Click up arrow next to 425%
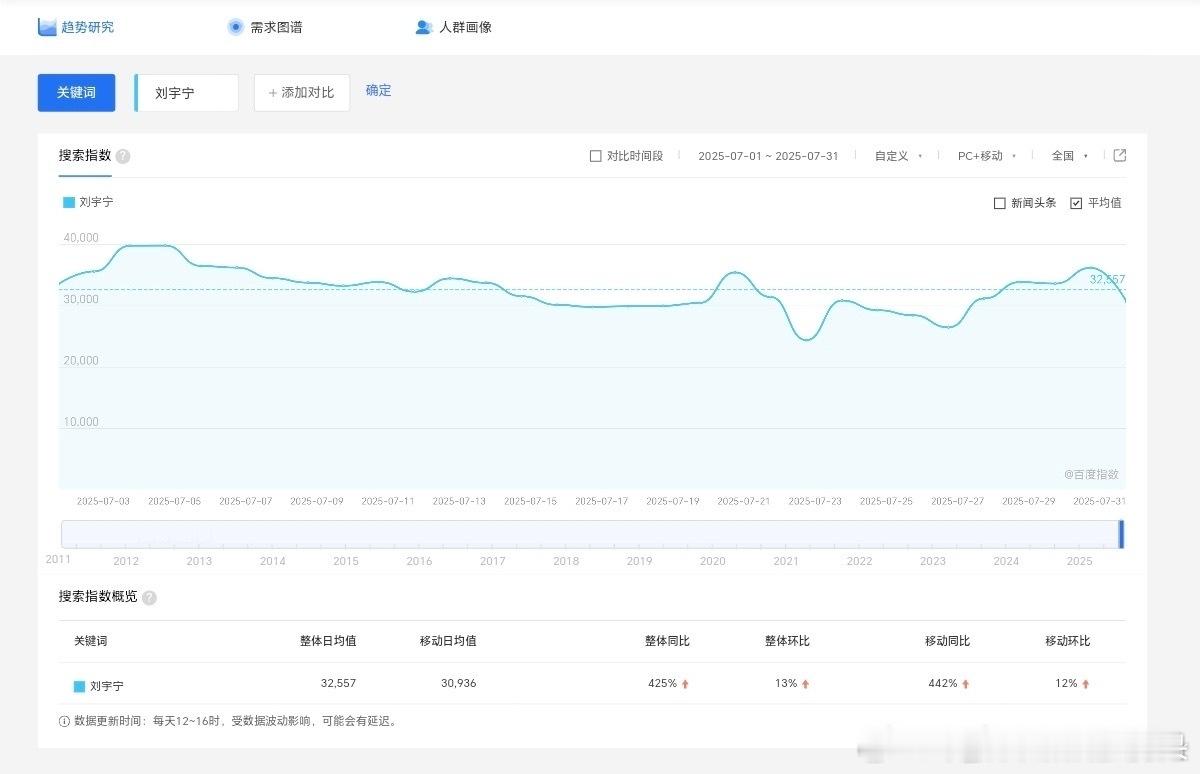 [686, 684]
